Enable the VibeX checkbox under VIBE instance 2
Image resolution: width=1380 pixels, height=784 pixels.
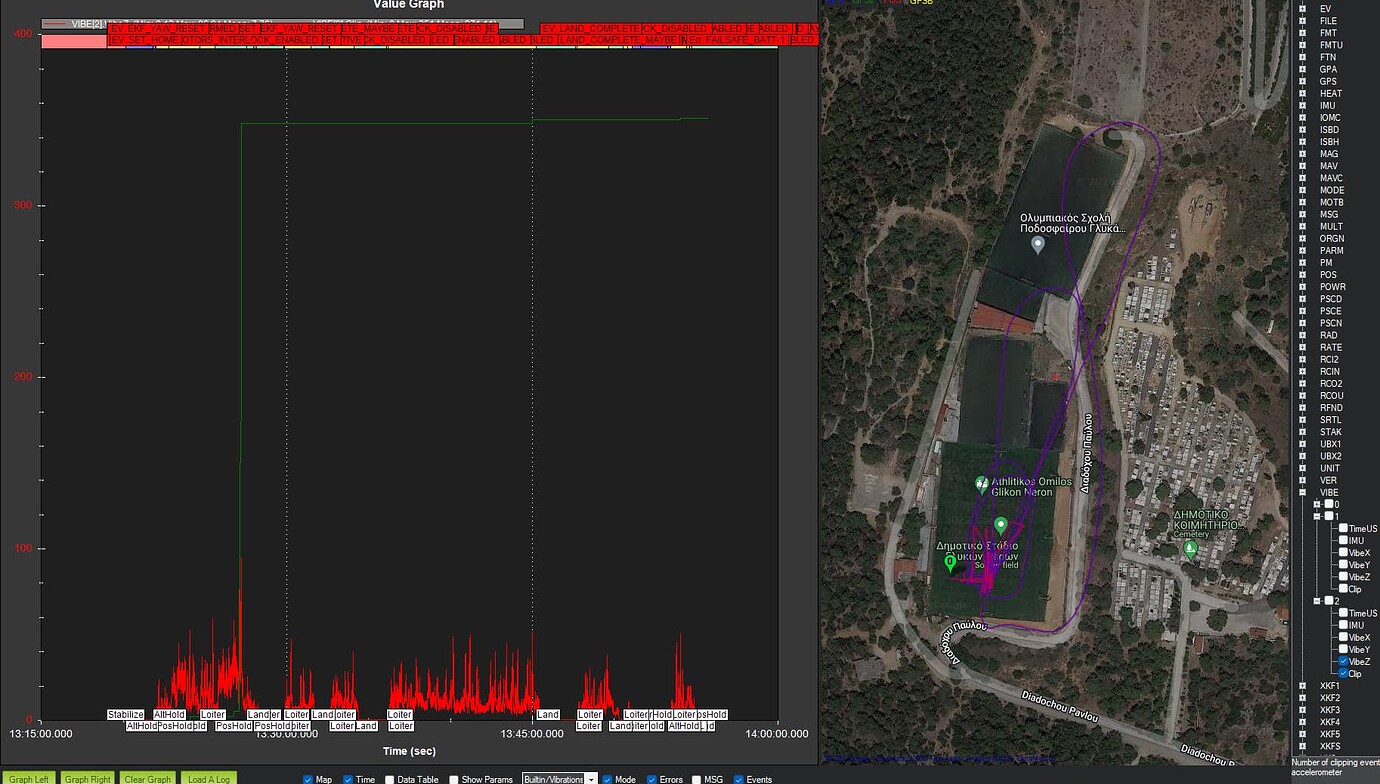tap(1344, 637)
